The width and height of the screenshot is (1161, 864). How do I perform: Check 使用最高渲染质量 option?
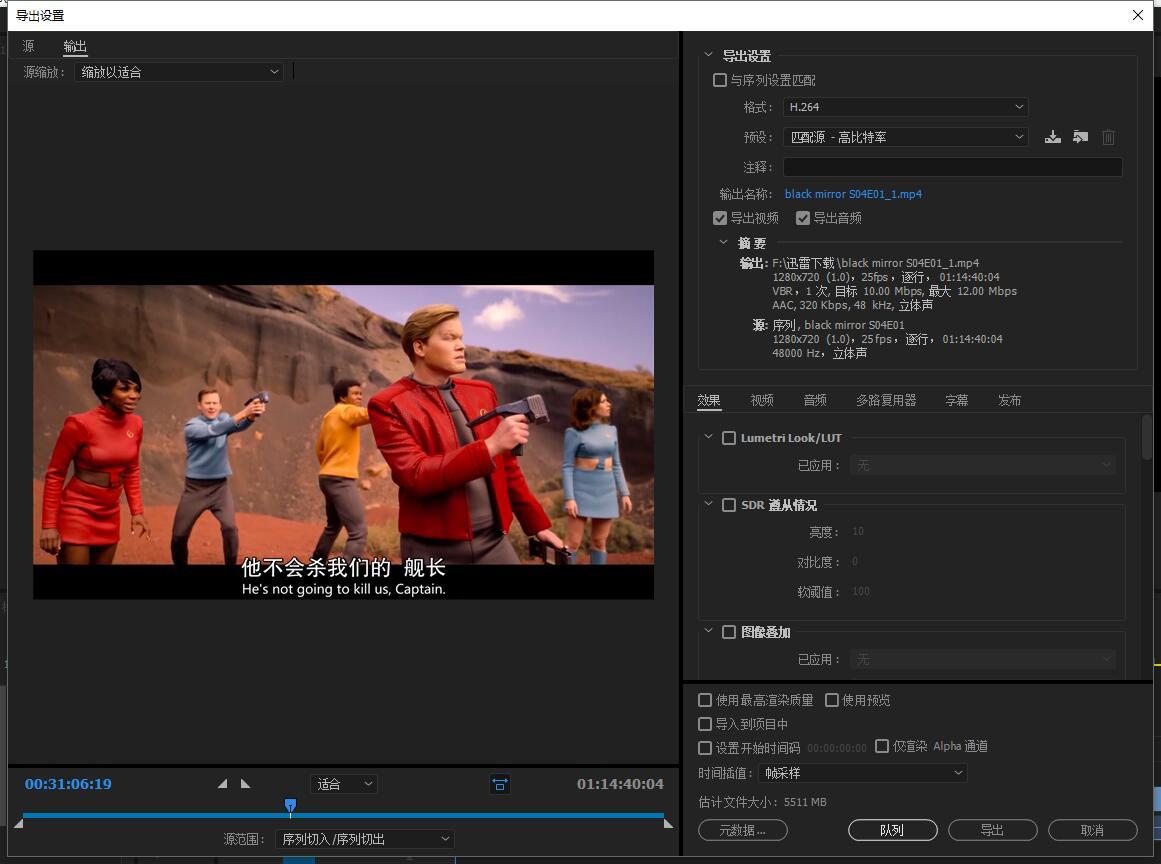(x=705, y=700)
